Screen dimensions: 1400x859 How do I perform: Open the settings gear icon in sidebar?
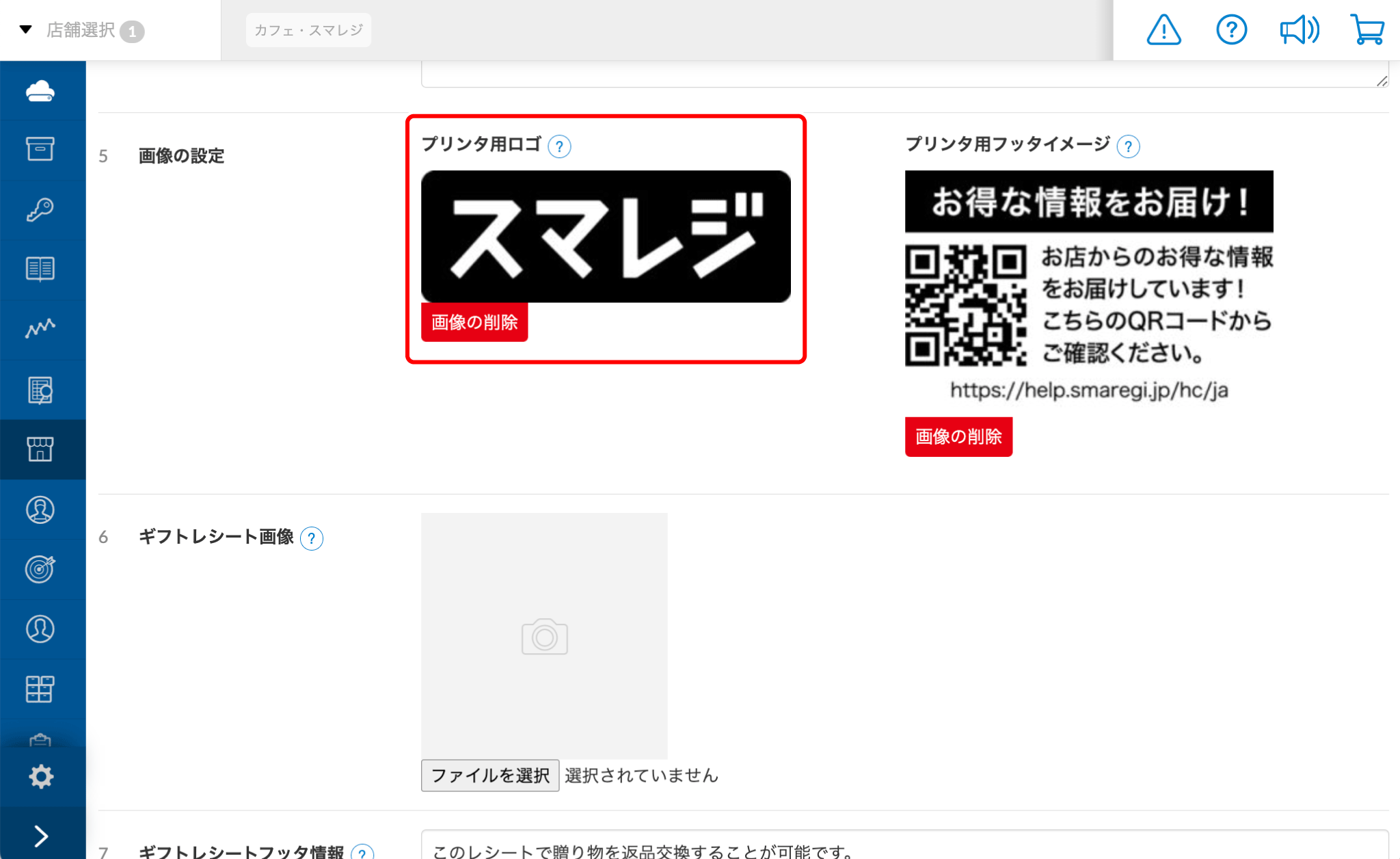point(41,776)
